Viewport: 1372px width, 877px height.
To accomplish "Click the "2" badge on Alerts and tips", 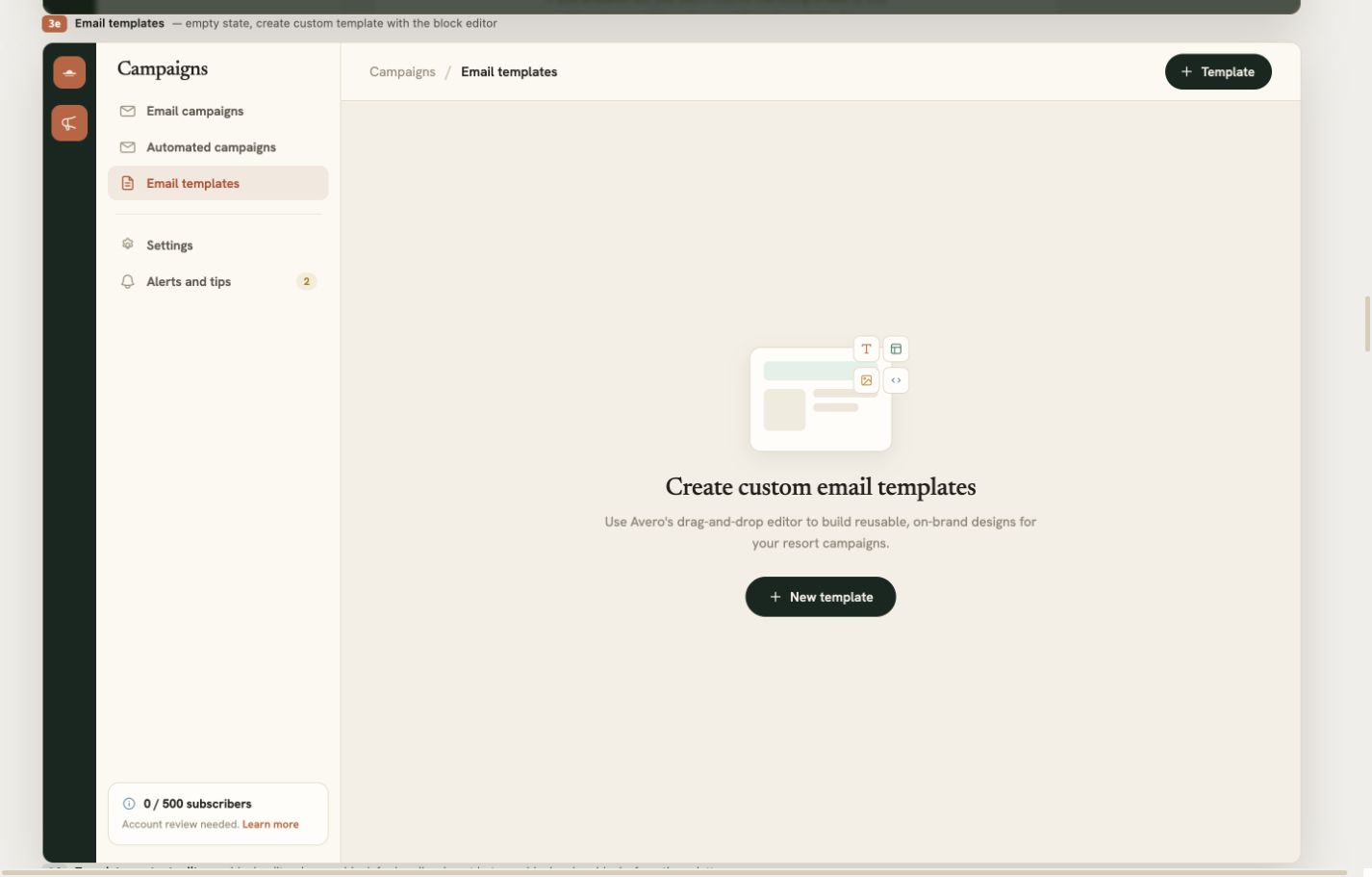I will pos(307,282).
